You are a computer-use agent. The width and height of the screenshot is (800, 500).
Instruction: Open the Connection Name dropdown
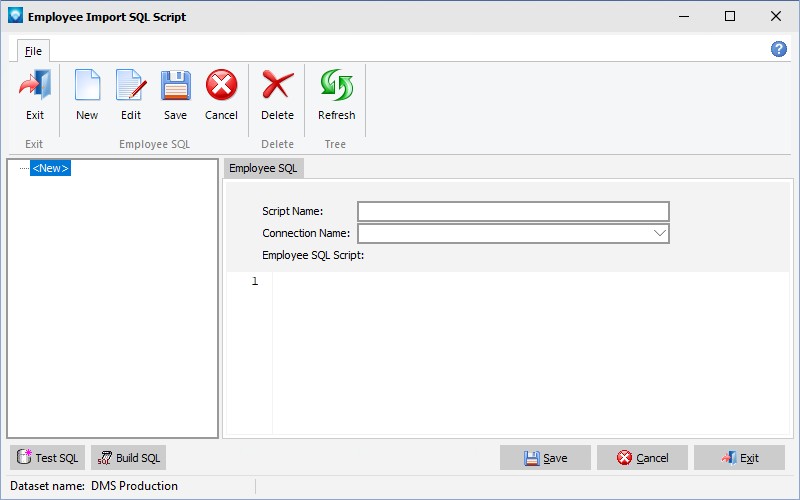click(x=659, y=233)
